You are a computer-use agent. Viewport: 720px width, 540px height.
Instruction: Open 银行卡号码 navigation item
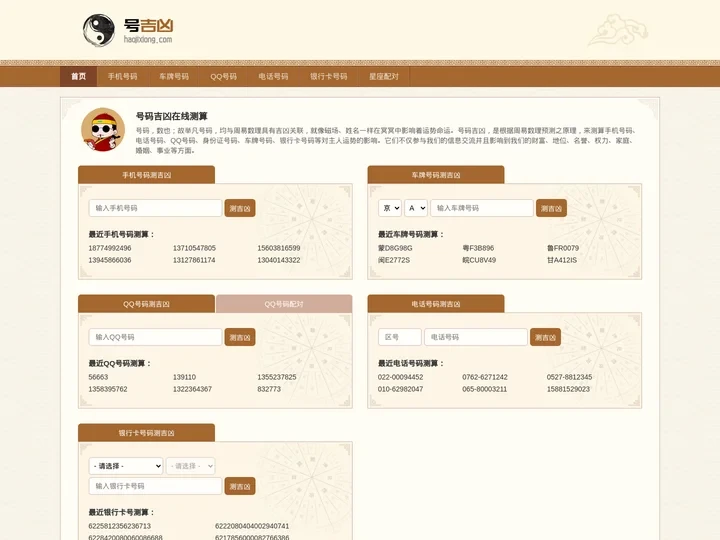329,76
